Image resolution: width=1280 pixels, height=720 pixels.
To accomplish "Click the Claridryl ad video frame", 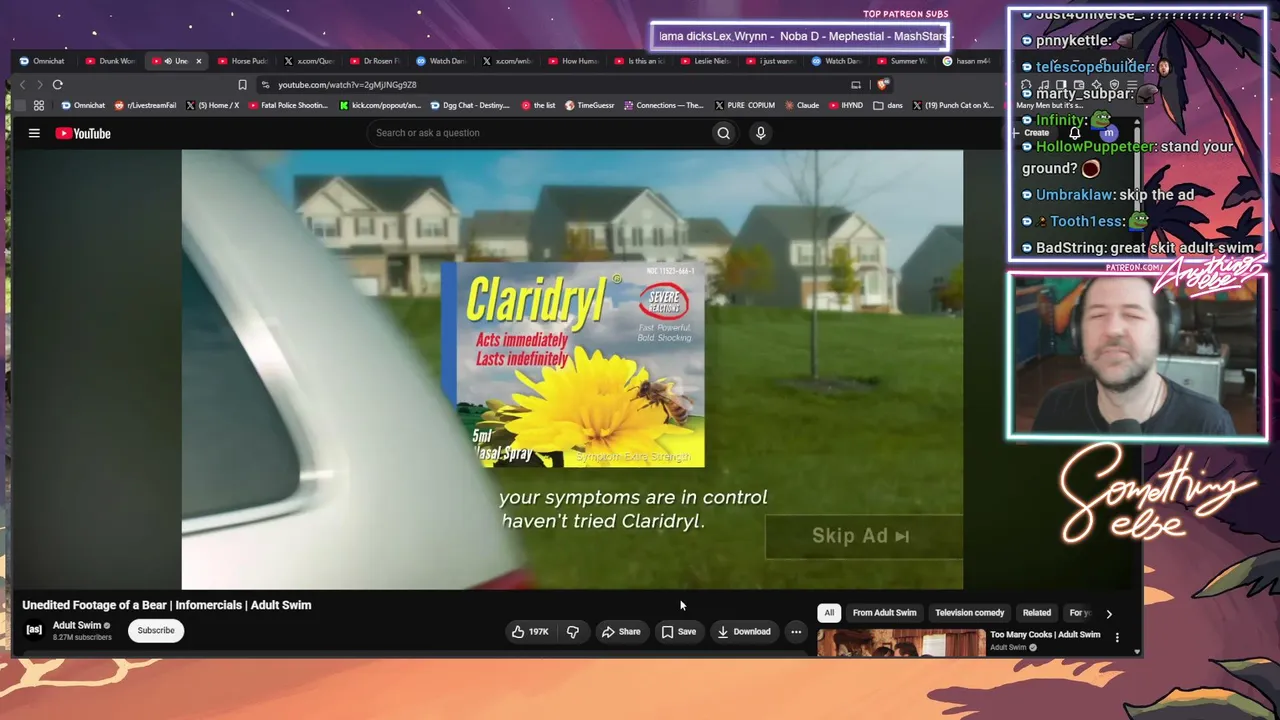I will click(x=572, y=370).
